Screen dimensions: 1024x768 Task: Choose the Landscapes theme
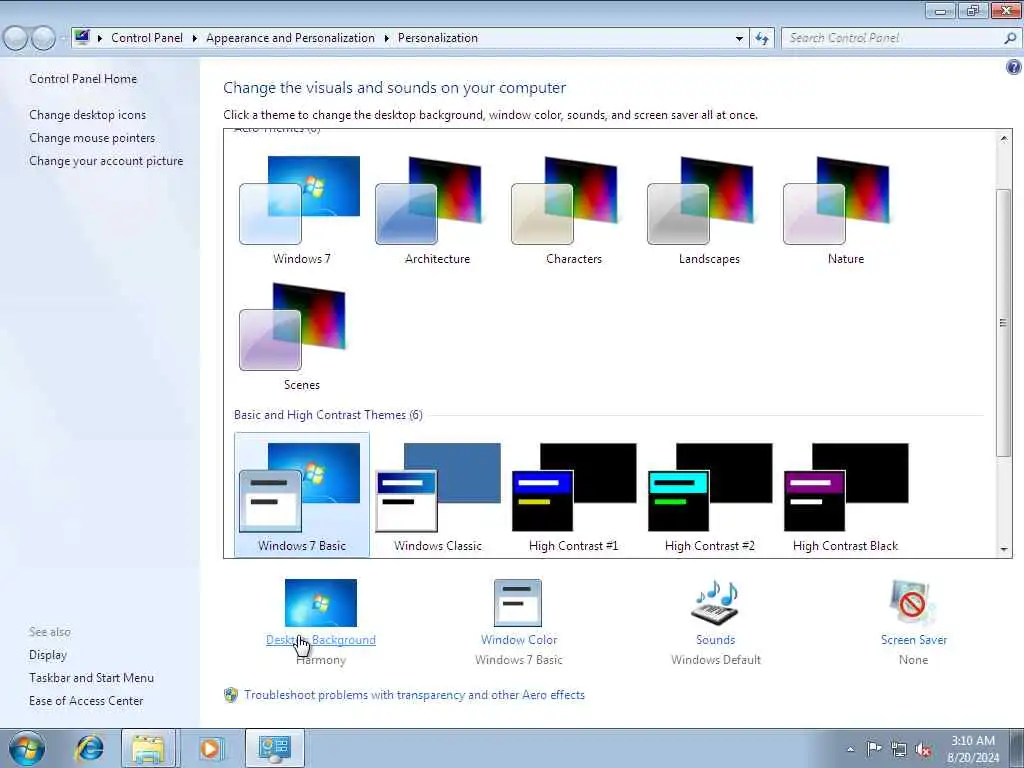pyautogui.click(x=709, y=210)
